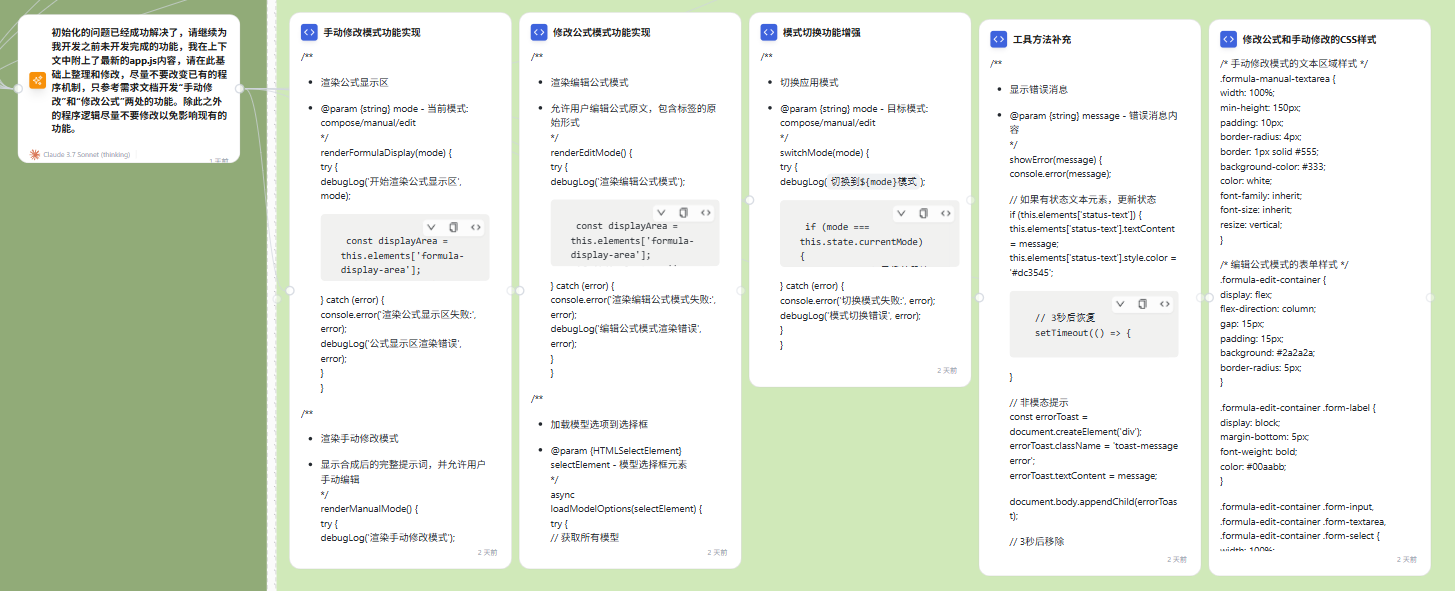
Task: Click the Claude logo on the prompt card
Action: click(35, 154)
